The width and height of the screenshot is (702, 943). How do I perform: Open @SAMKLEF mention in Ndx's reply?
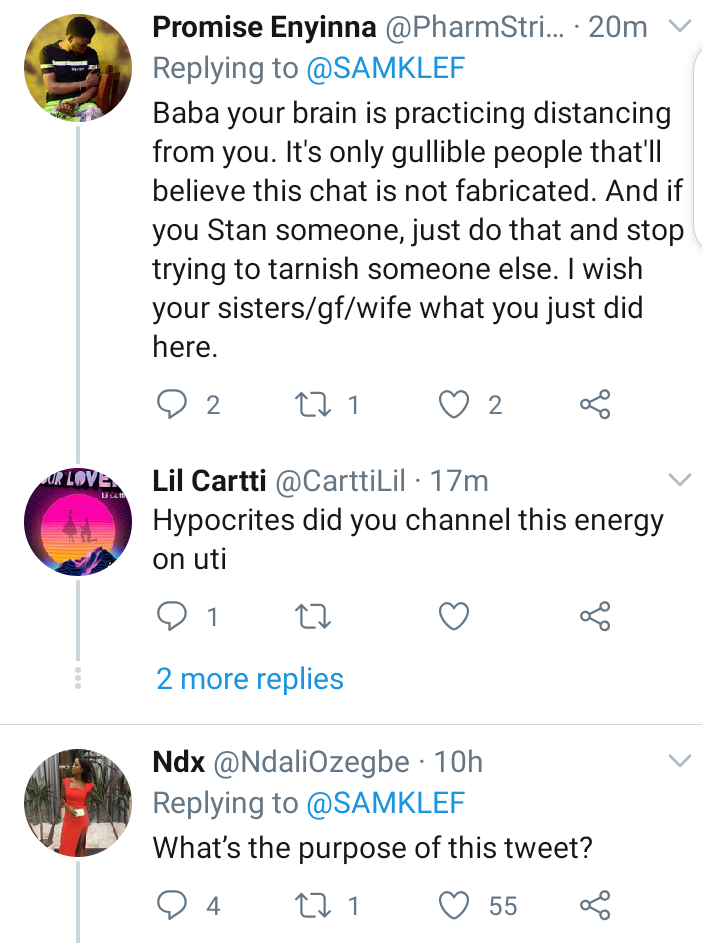(386, 803)
